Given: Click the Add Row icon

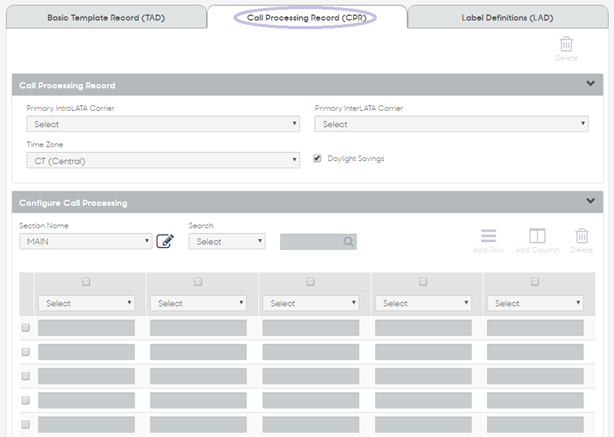Looking at the screenshot, I should pyautogui.click(x=488, y=236).
